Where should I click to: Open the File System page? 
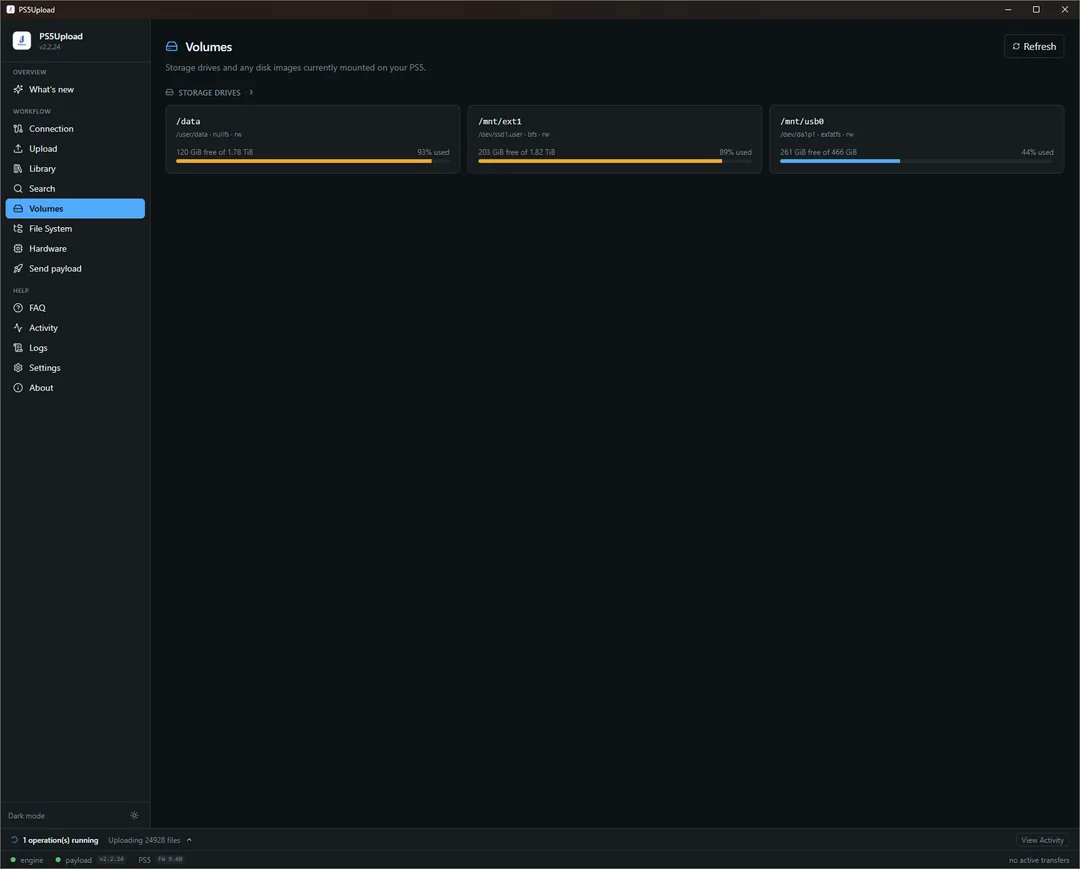(x=75, y=229)
